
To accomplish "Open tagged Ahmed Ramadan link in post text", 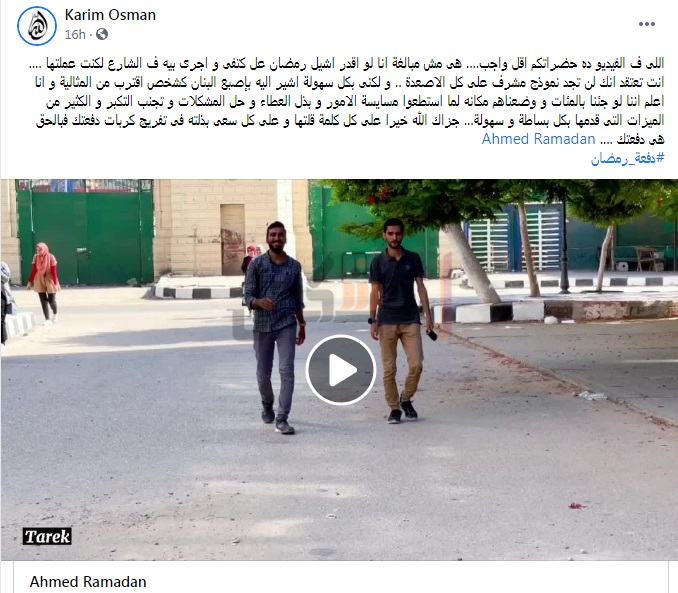I will tap(538, 139).
